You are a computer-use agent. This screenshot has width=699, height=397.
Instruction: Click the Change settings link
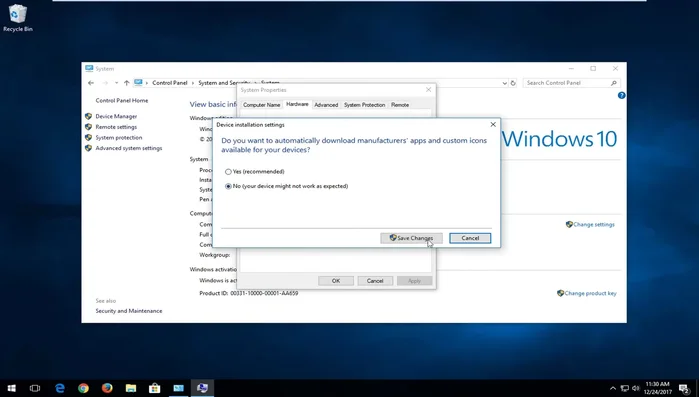(594, 225)
